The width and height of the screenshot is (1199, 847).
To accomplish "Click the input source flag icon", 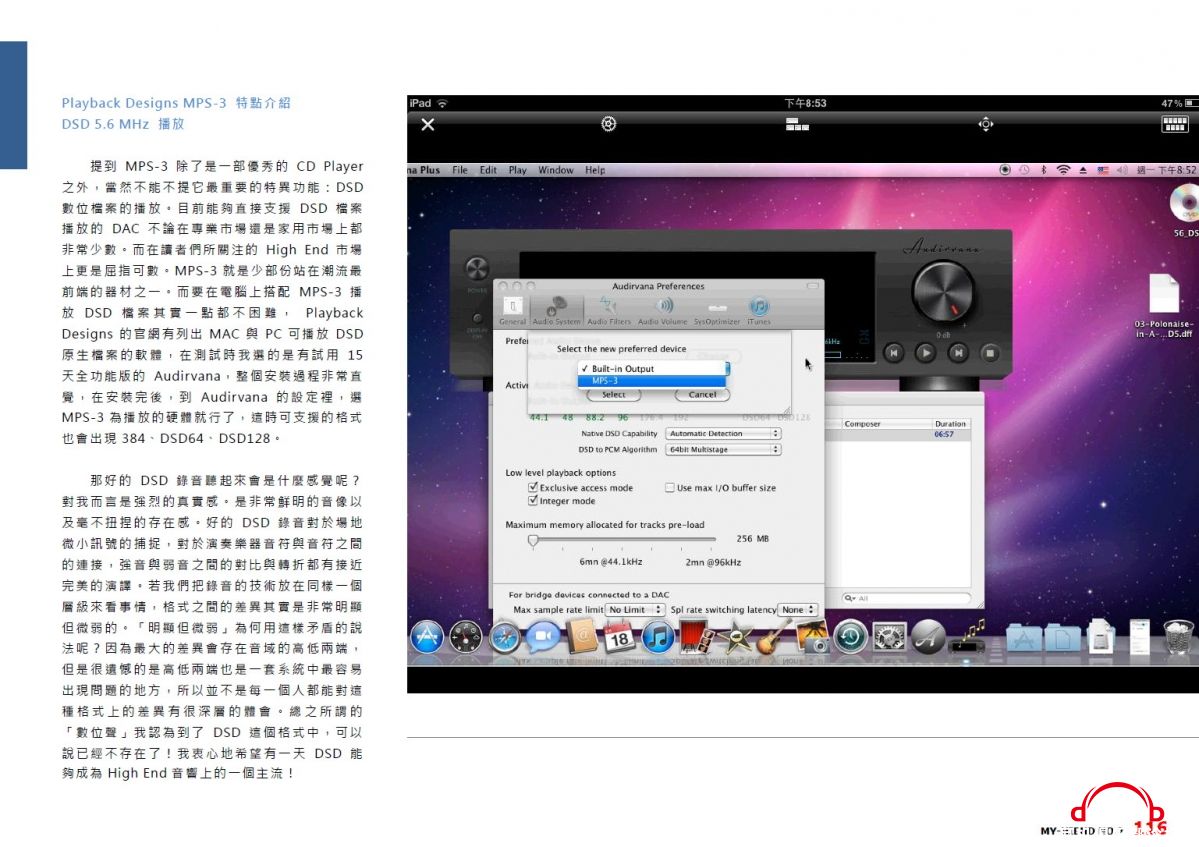I will (1103, 170).
